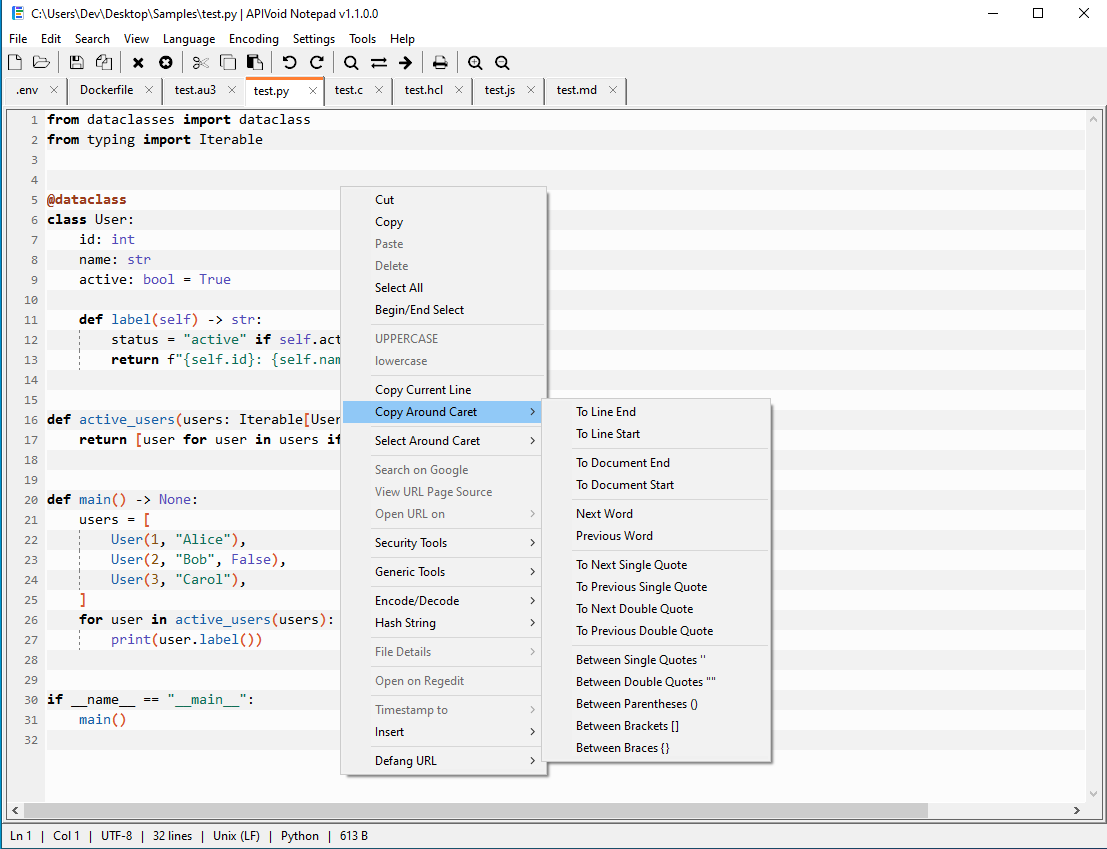
Task: Expand Select Around Caret submenu
Action: pos(443,440)
